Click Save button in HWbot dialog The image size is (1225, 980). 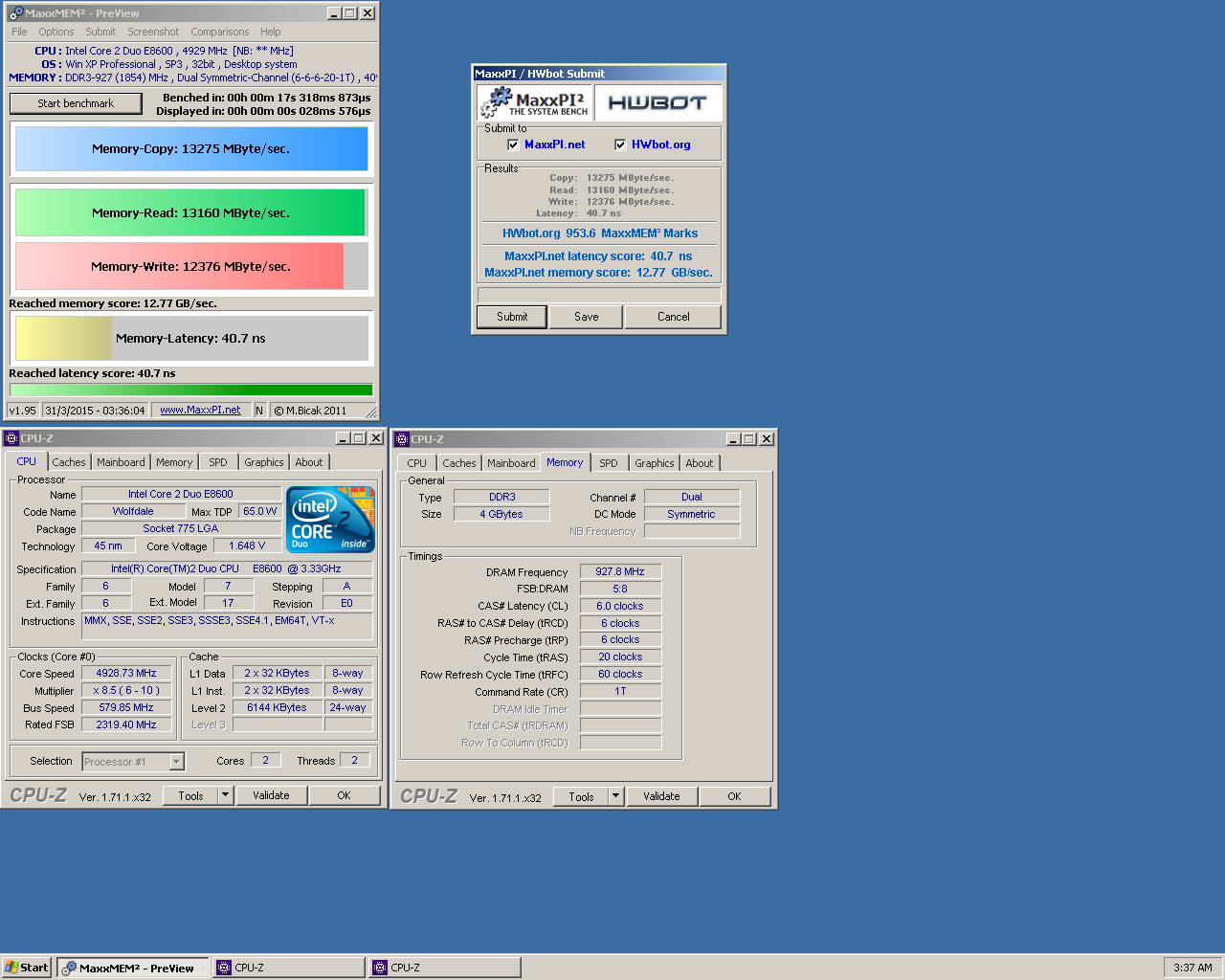(587, 317)
